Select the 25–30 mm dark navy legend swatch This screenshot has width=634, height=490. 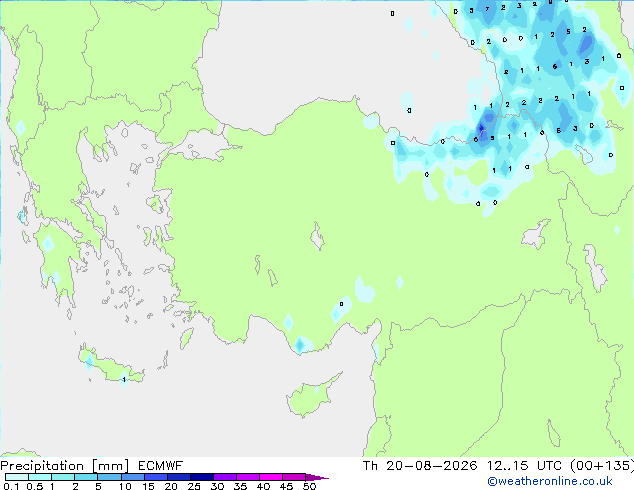click(x=201, y=477)
